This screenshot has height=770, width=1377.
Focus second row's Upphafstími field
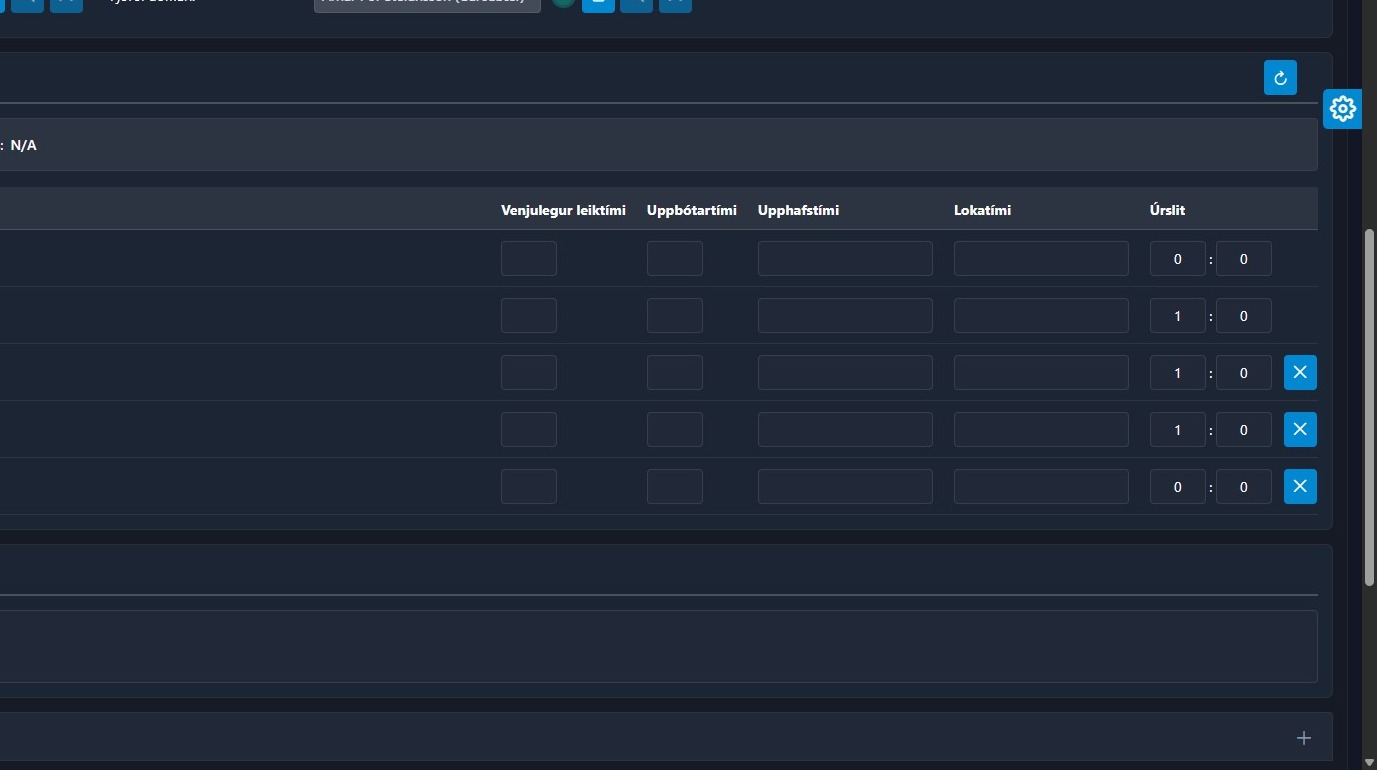[845, 315]
